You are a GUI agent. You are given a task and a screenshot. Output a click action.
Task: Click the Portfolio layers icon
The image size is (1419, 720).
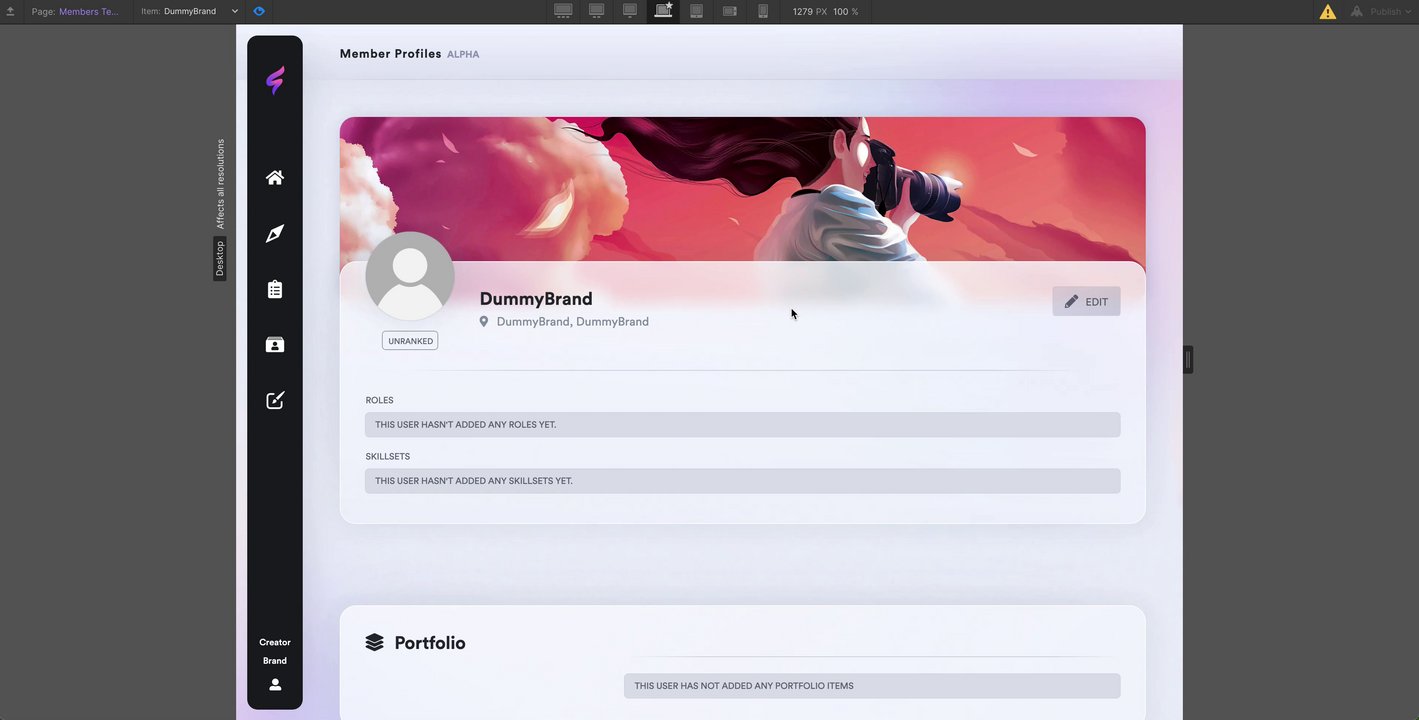coord(374,642)
